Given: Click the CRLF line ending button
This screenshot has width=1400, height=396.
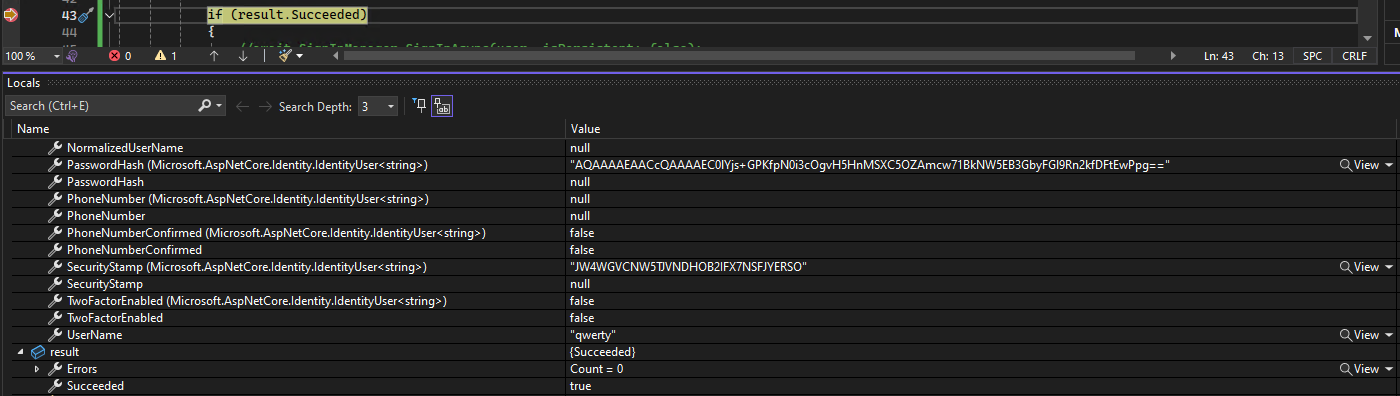Looking at the screenshot, I should tap(1353, 56).
